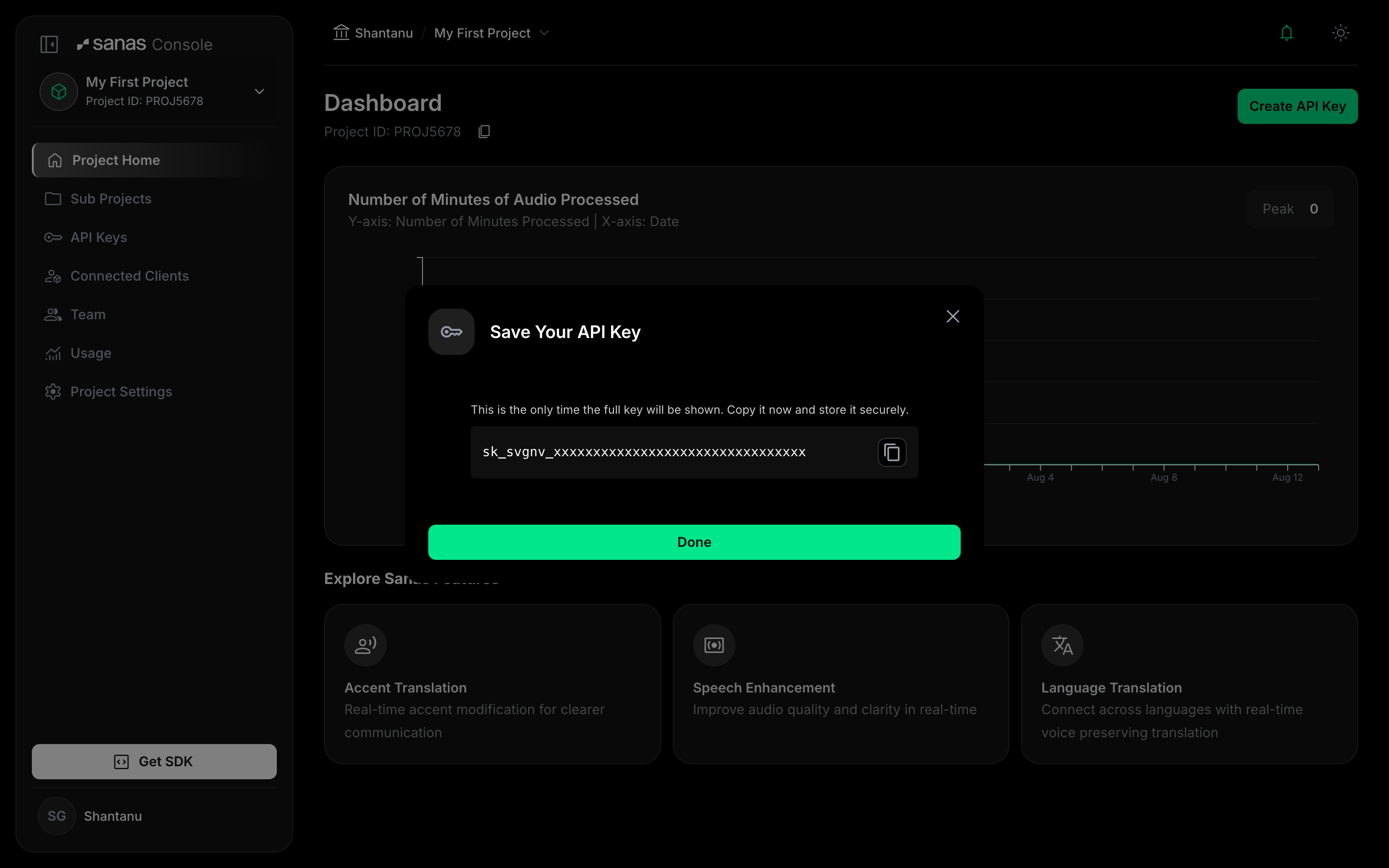This screenshot has height=868, width=1389.
Task: Toggle light theme with sun icon
Action: (x=1340, y=33)
